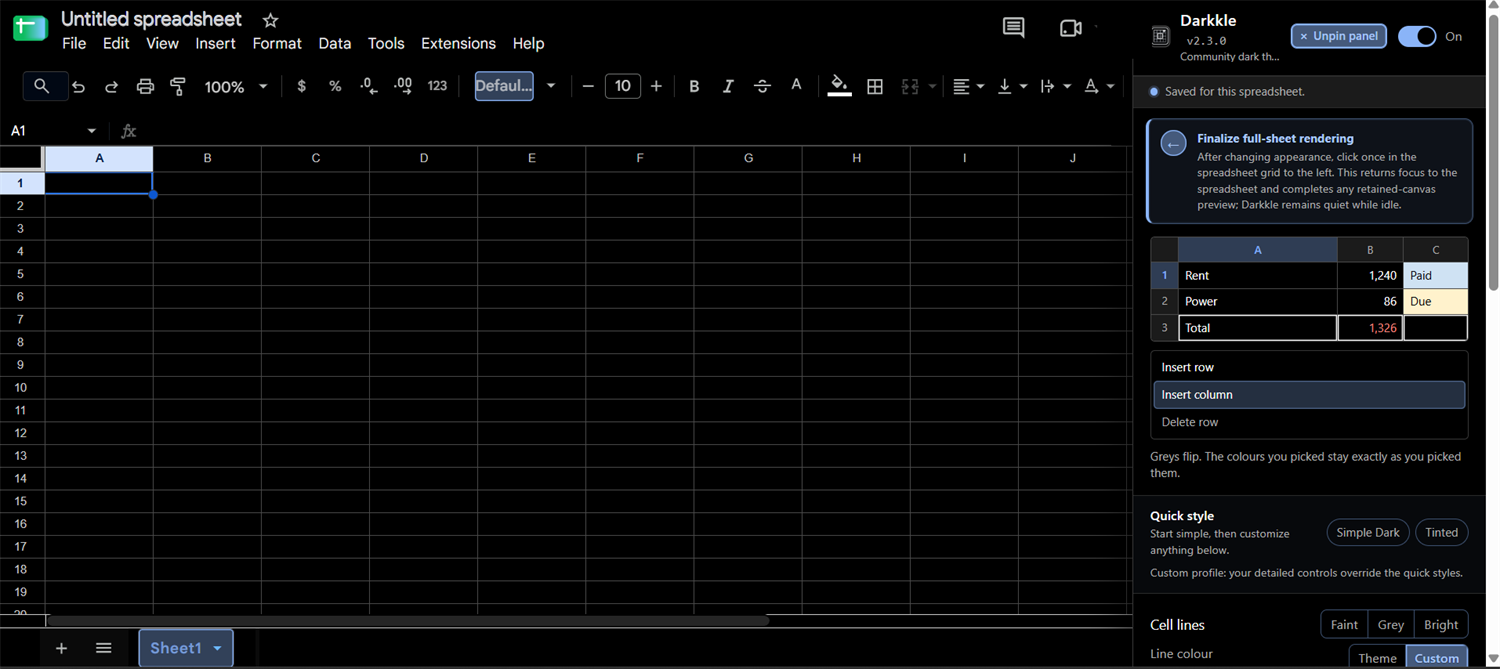Apply the Tinted quick style
This screenshot has width=1500, height=669.
(1442, 532)
